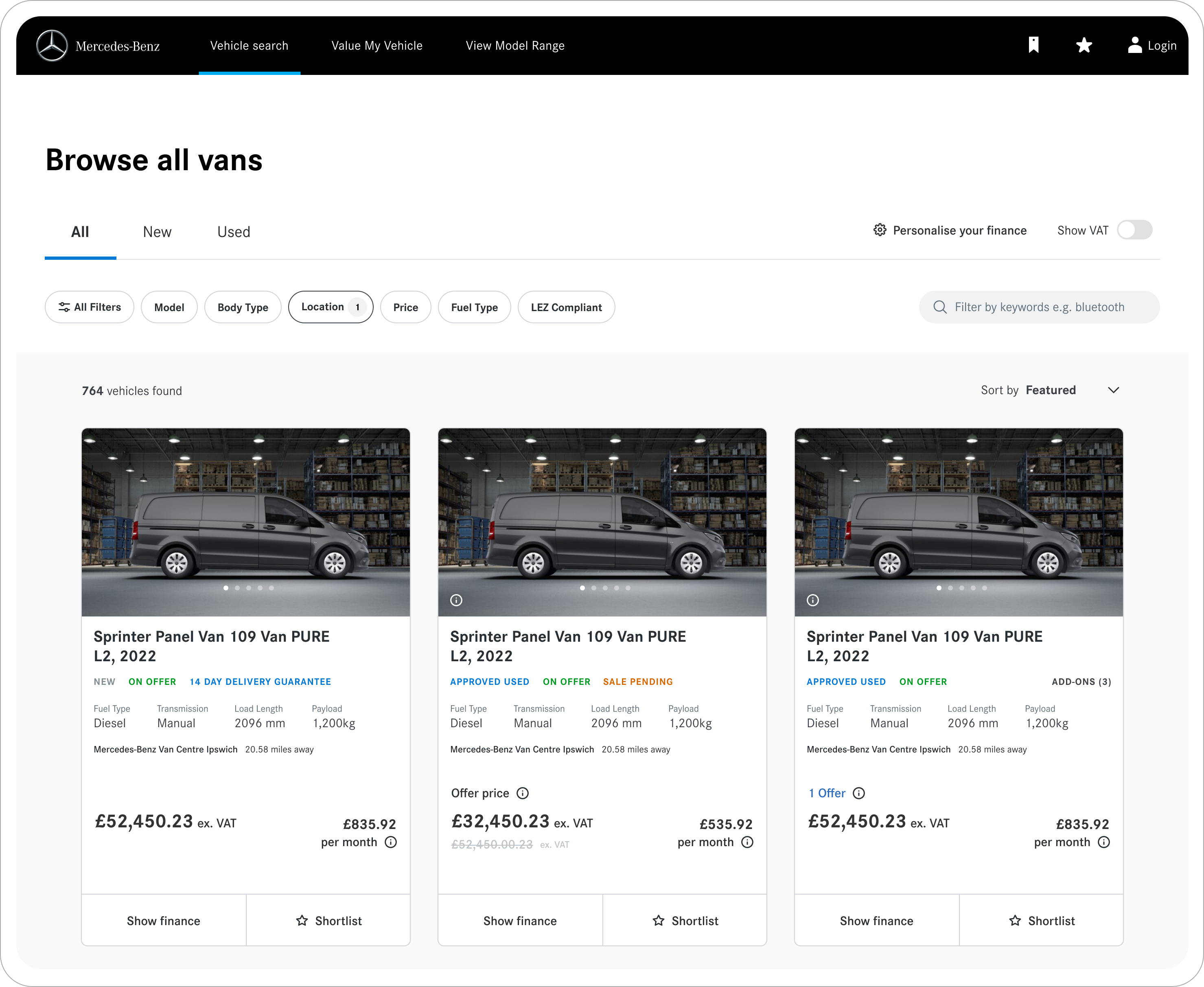Viewport: 1204px width, 987px height.
Task: Click the struck-through £52,450.00.23 price
Action: tap(492, 845)
